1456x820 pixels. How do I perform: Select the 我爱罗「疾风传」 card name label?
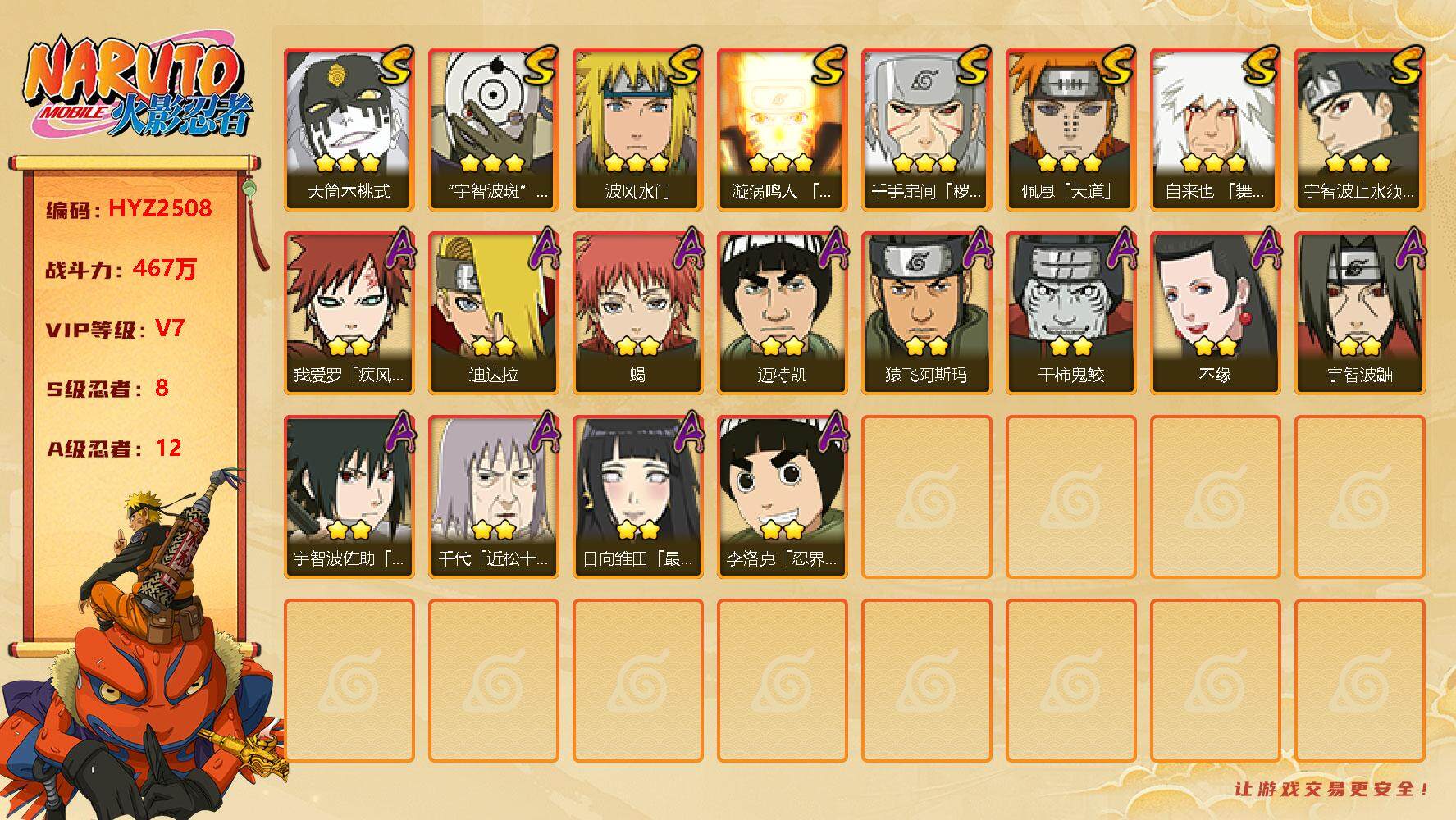pyautogui.click(x=349, y=375)
